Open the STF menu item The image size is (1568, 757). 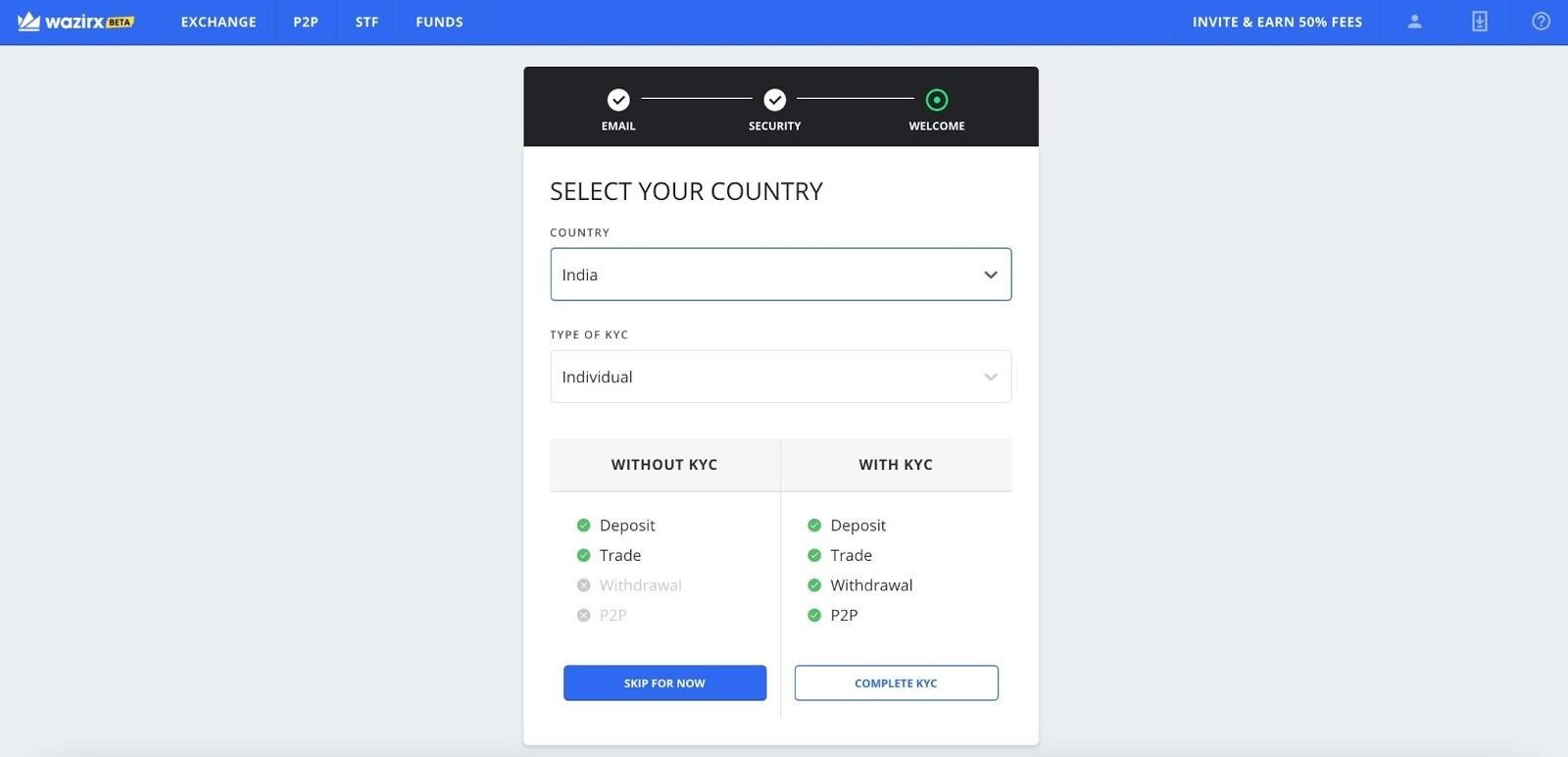click(367, 22)
